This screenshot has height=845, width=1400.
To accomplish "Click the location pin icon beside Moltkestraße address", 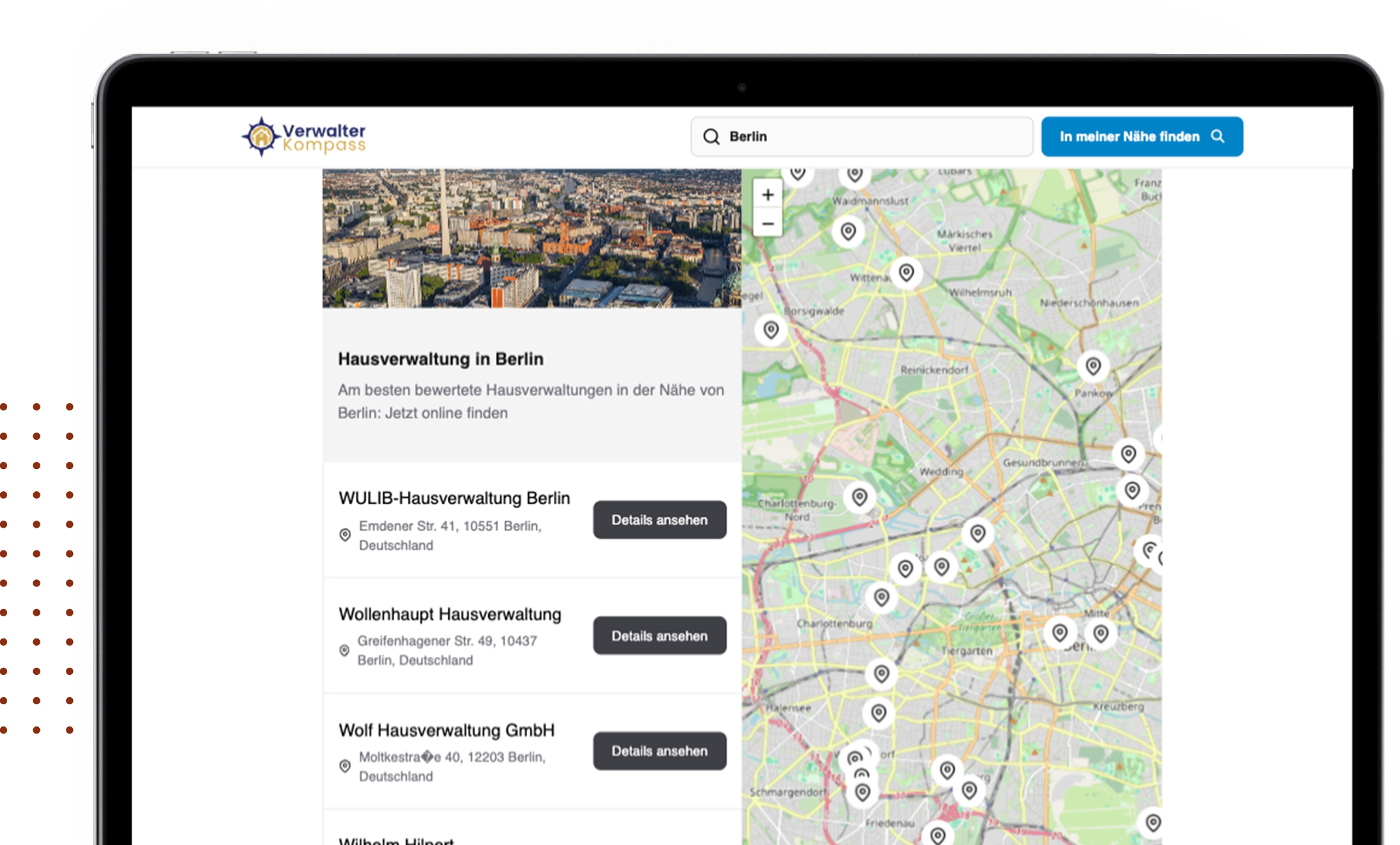I will [x=345, y=766].
